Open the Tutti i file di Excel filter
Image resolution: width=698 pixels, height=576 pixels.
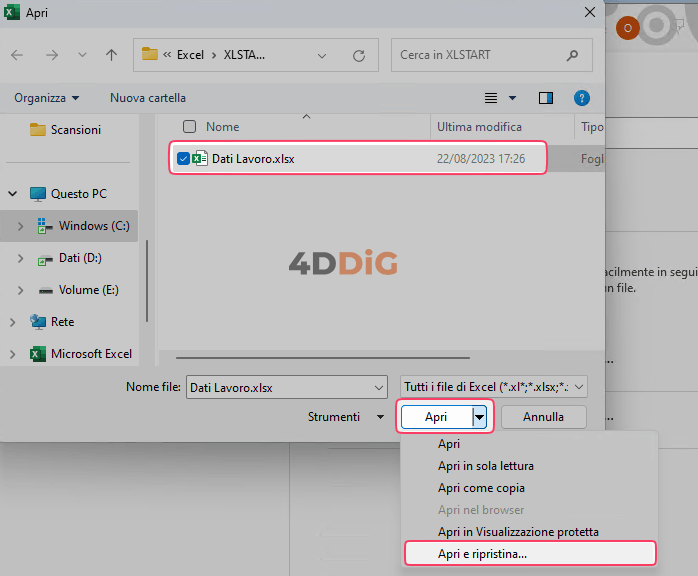click(x=494, y=387)
